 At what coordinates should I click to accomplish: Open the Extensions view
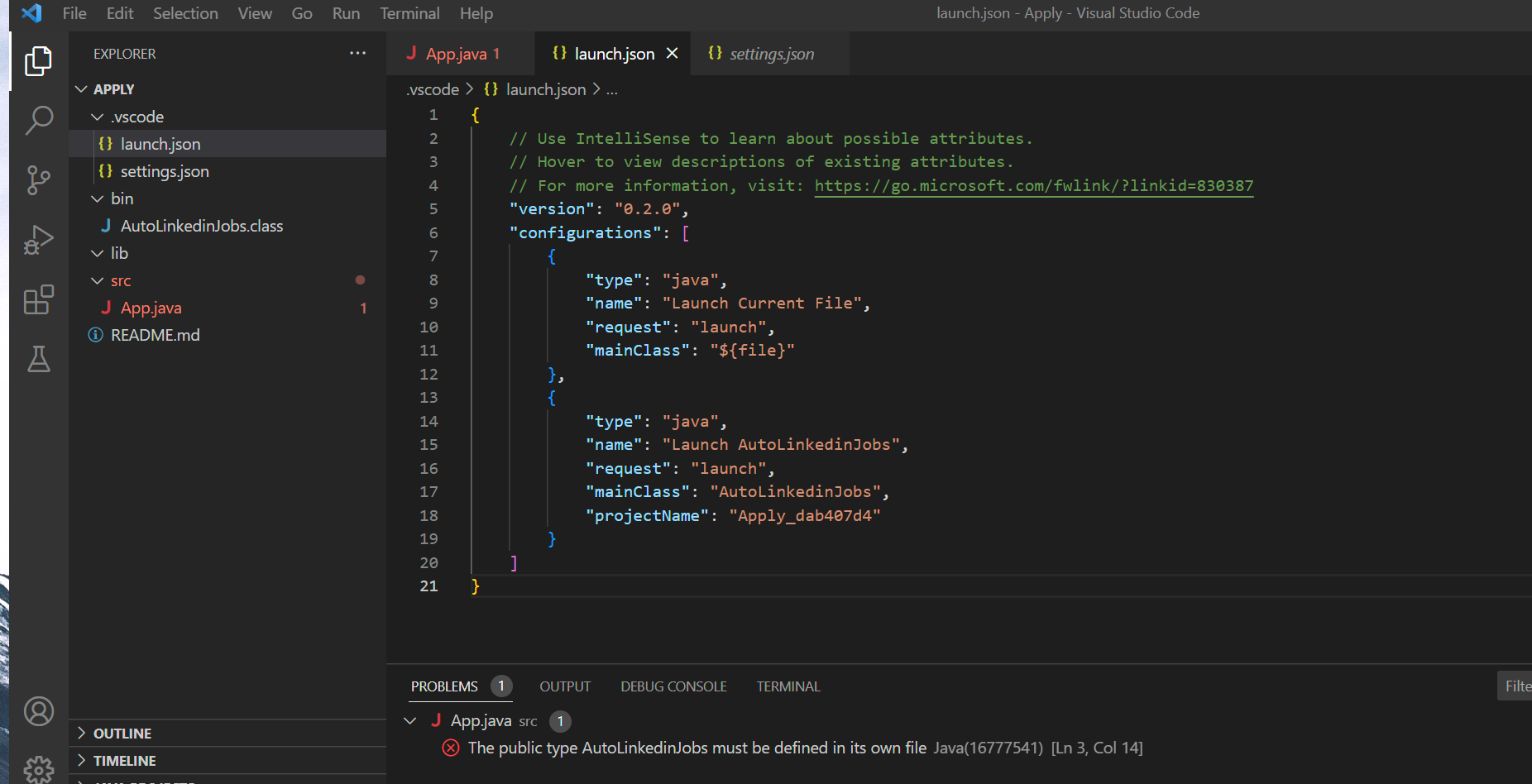pos(38,299)
